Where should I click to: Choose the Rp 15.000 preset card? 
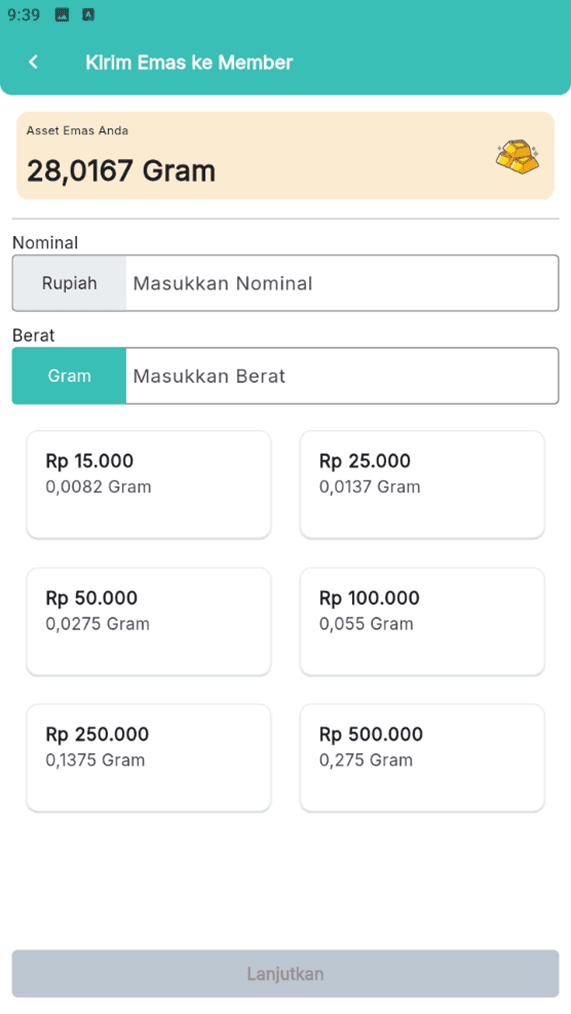(x=149, y=484)
